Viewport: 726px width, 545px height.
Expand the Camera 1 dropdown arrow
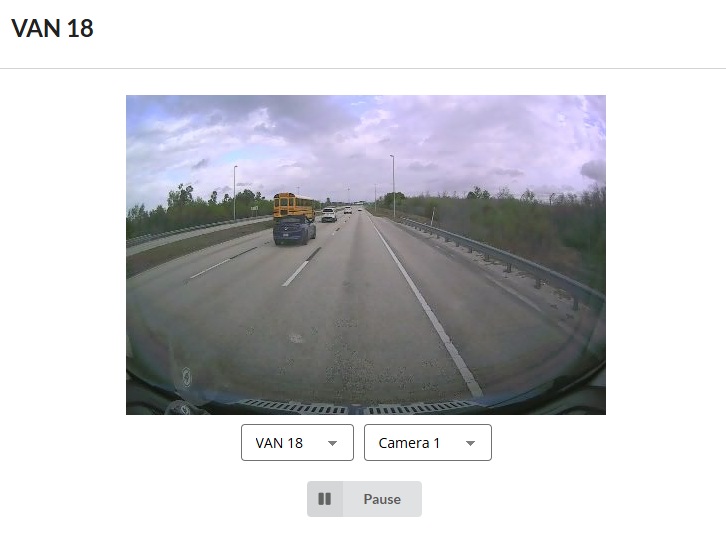(x=470, y=443)
